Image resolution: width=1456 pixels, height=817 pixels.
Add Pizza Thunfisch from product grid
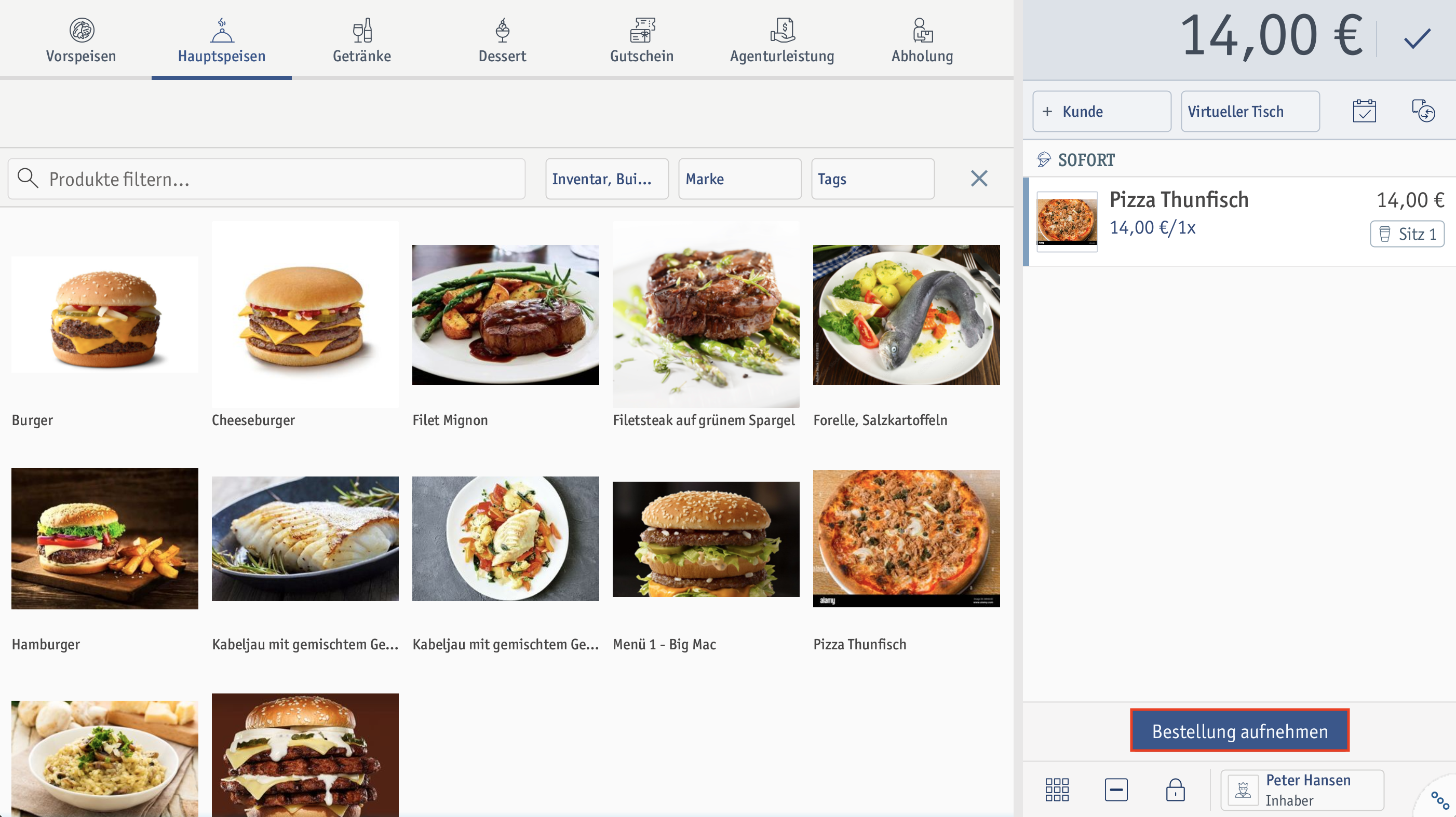pos(907,538)
